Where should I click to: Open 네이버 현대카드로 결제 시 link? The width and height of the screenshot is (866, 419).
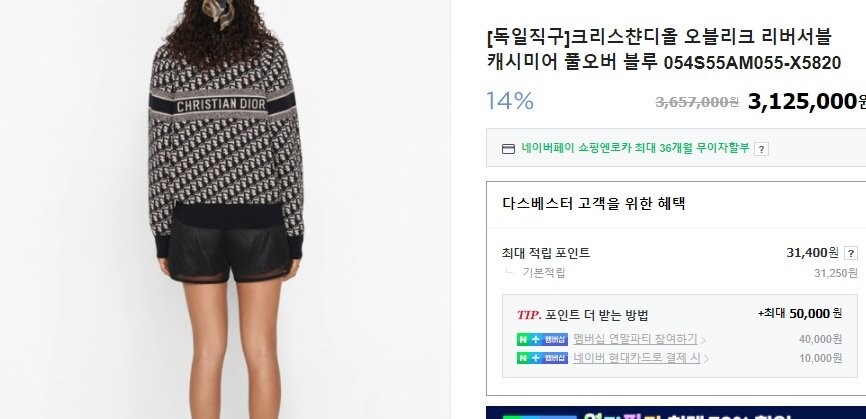click(636, 358)
